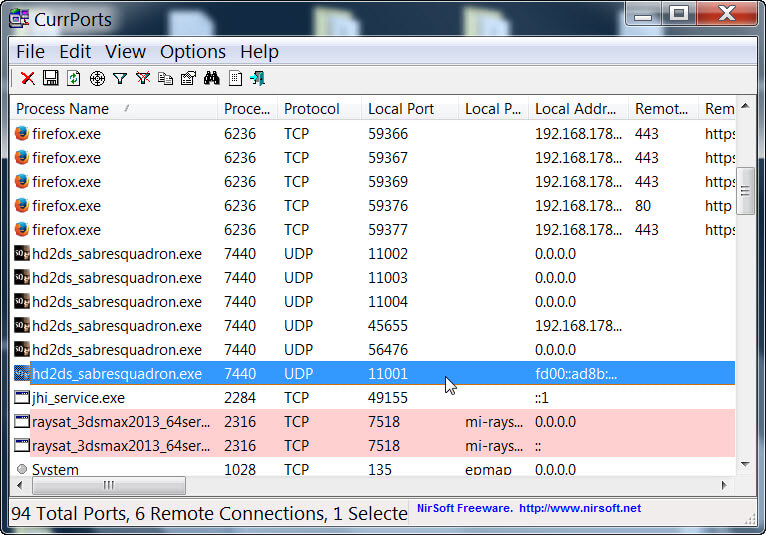The width and height of the screenshot is (766, 535).
Task: Click the epmap port name cell
Action: (x=488, y=470)
